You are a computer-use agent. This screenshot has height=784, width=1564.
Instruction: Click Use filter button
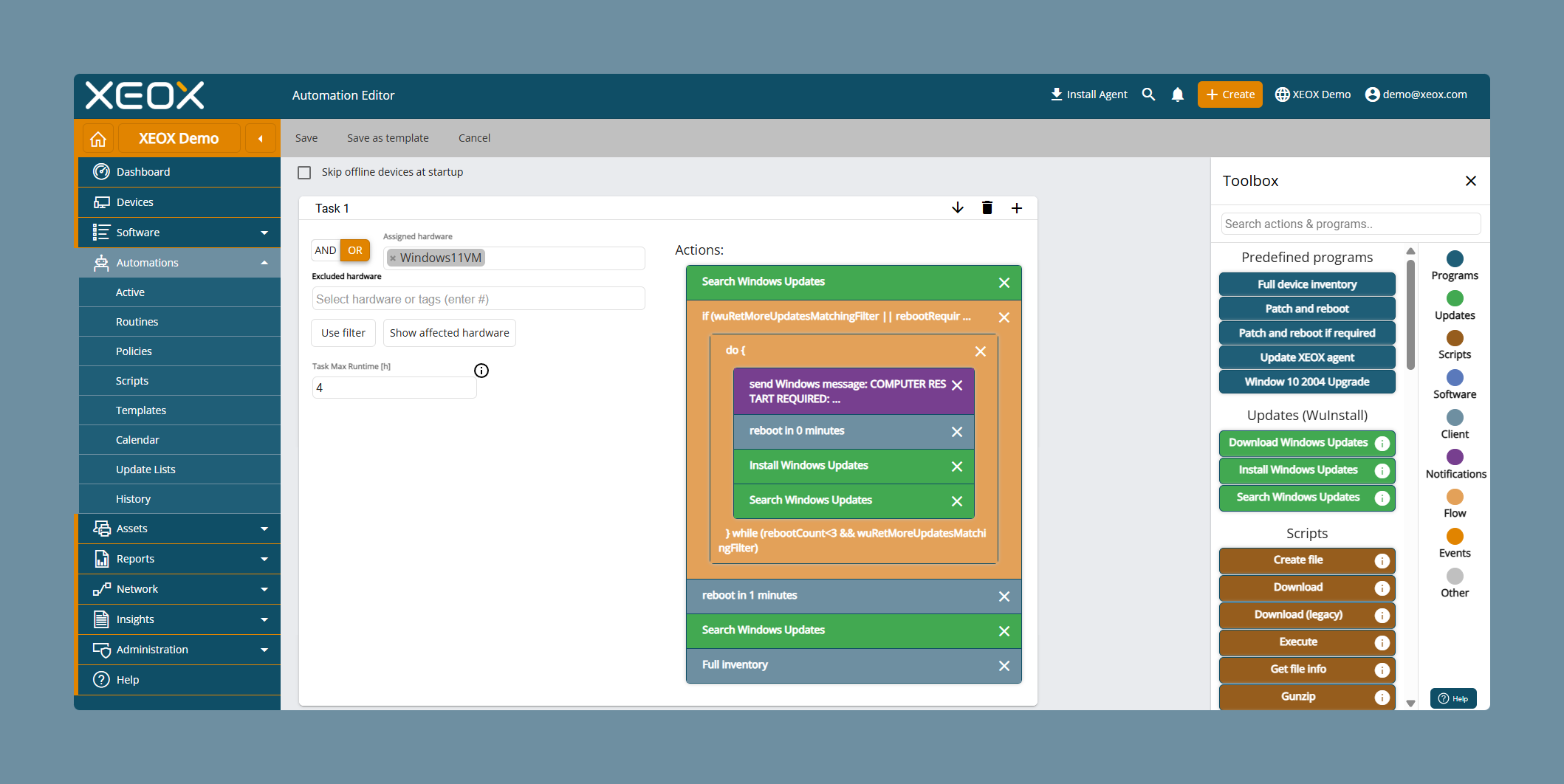coord(343,333)
